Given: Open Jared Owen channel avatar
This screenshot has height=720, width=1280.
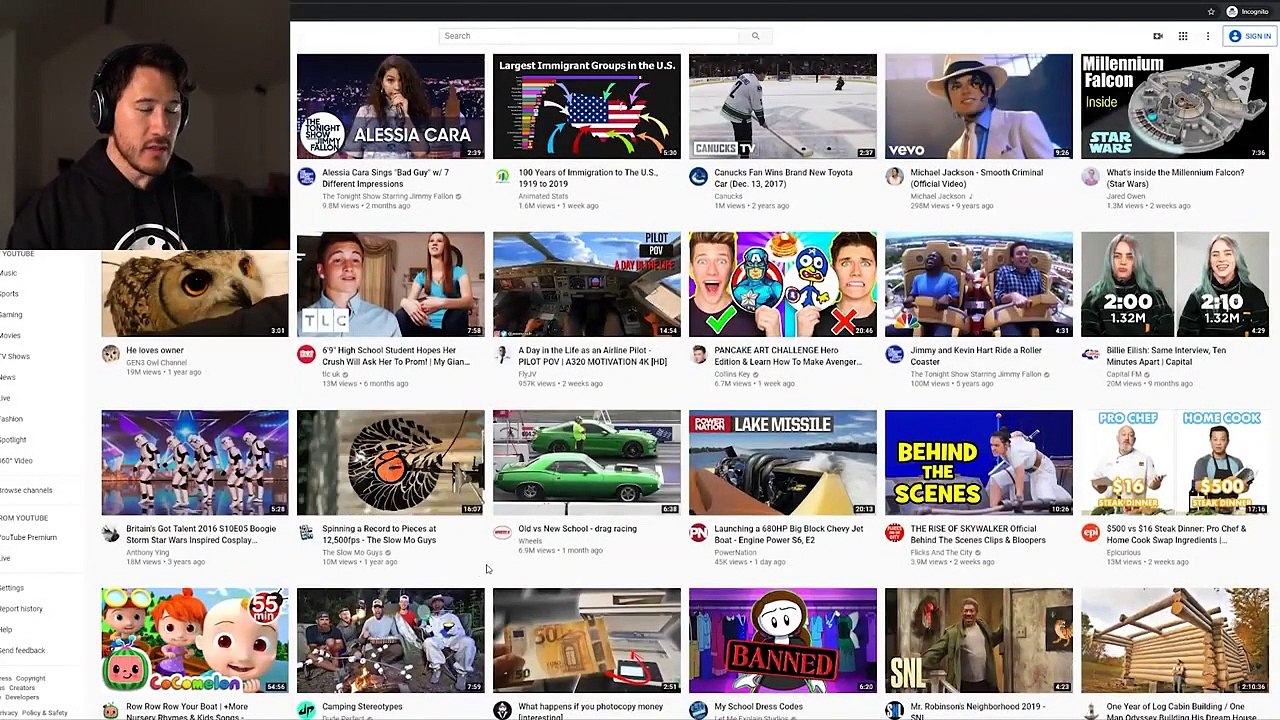Looking at the screenshot, I should point(1090,177).
